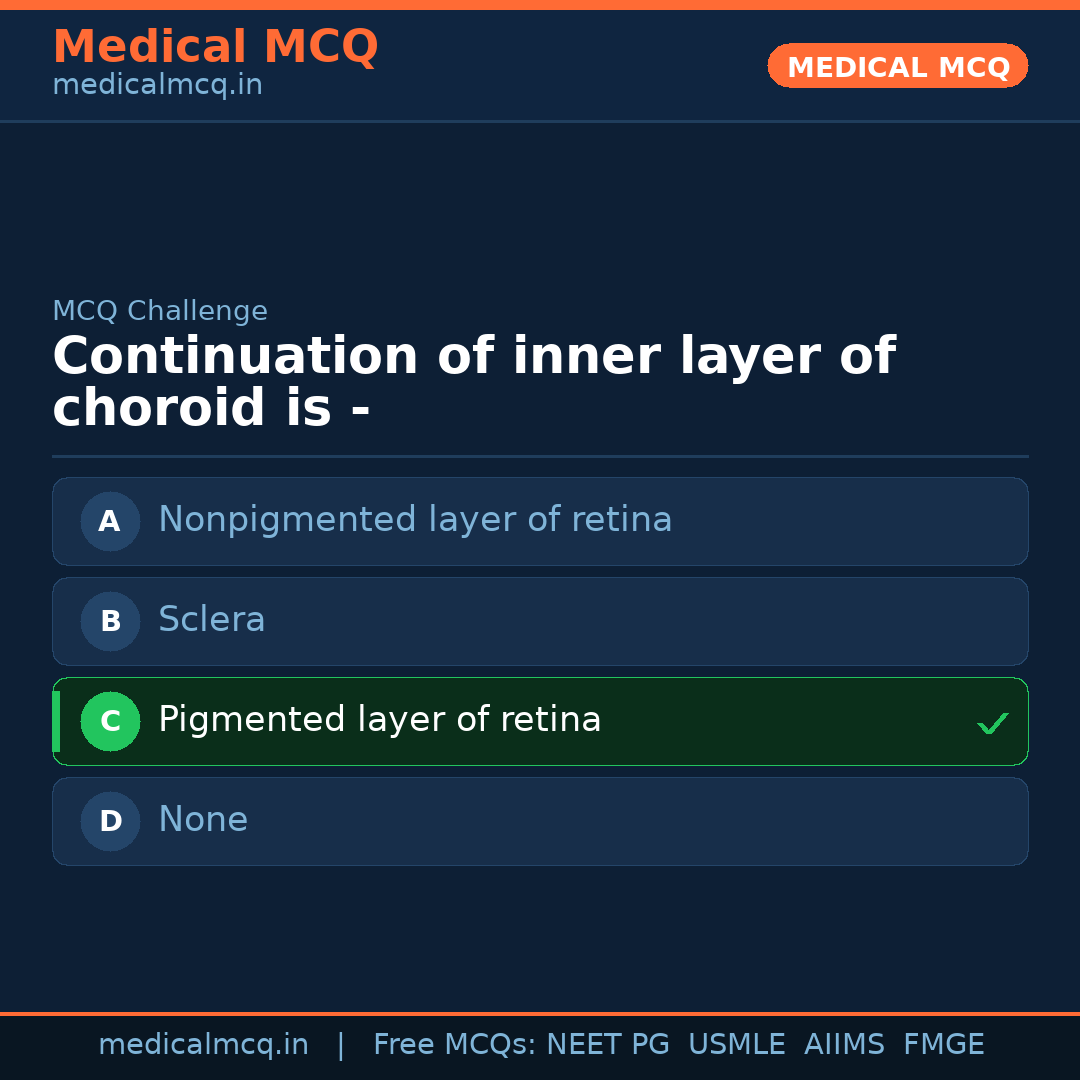Open the USMLE category in footer
This screenshot has height=1080, width=1080.
[737, 1044]
